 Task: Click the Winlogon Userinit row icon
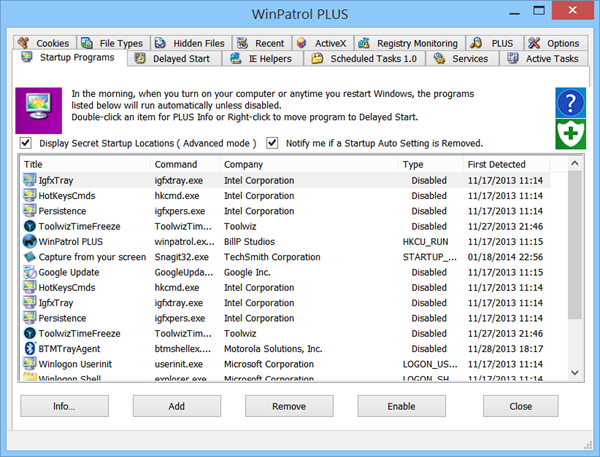30,364
